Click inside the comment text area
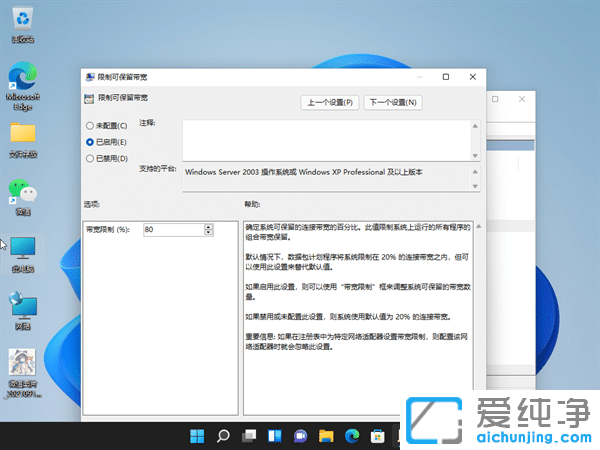The image size is (600, 450). pos(327,140)
